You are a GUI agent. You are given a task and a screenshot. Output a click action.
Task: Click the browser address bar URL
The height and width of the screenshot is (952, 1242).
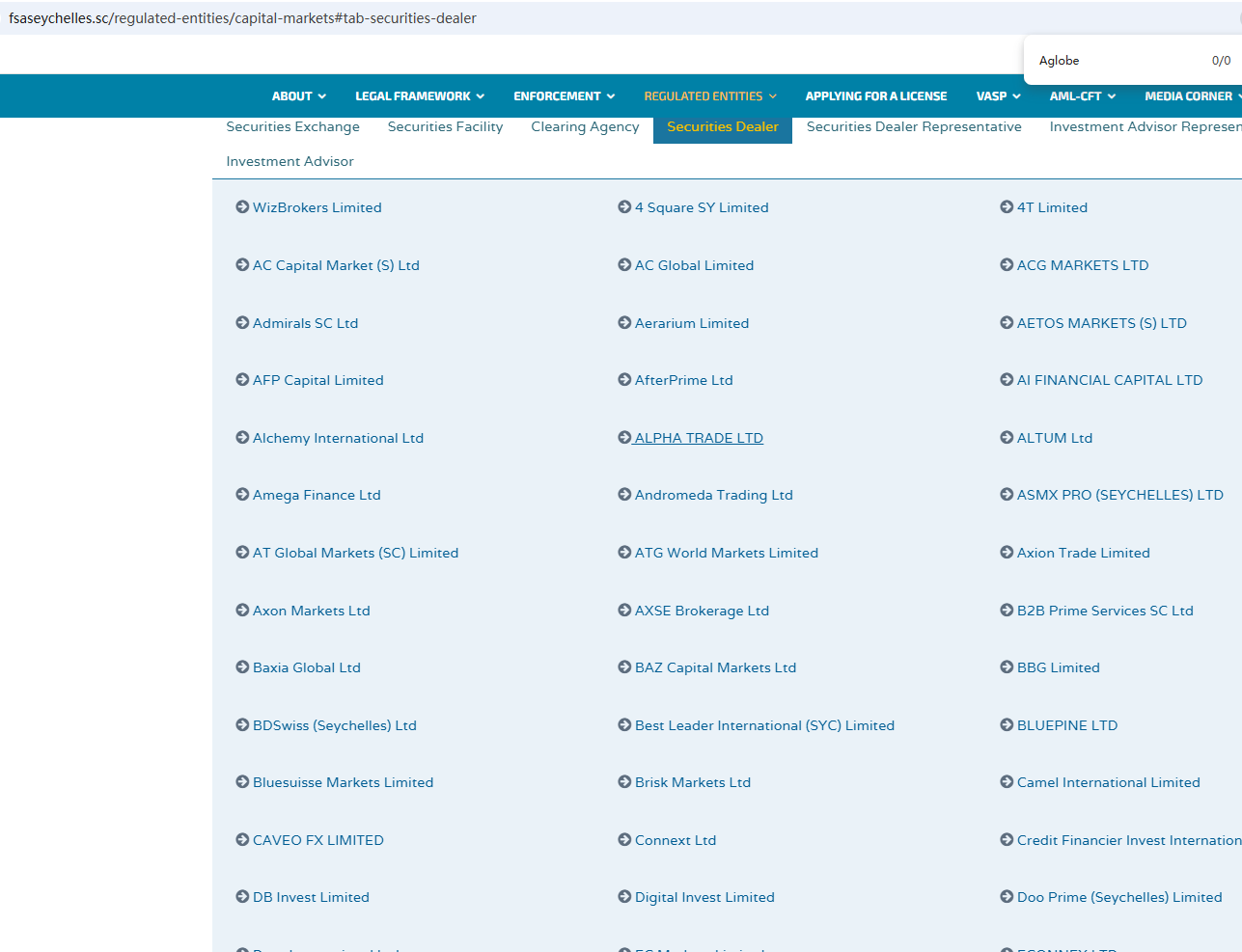click(x=243, y=18)
